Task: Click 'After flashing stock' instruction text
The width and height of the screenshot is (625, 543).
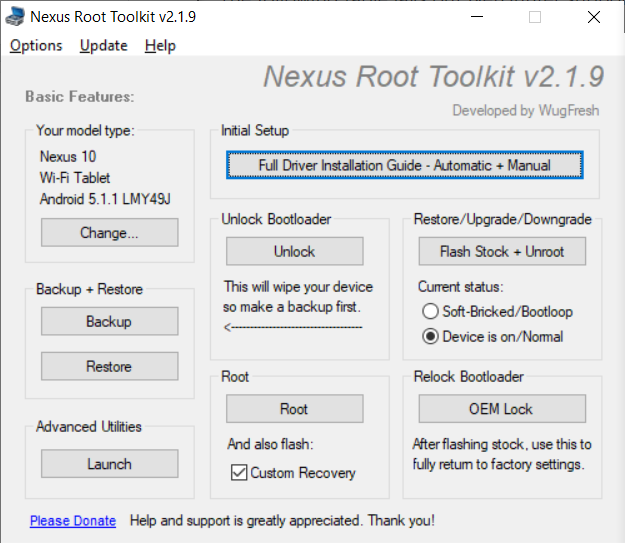Action: (502, 454)
